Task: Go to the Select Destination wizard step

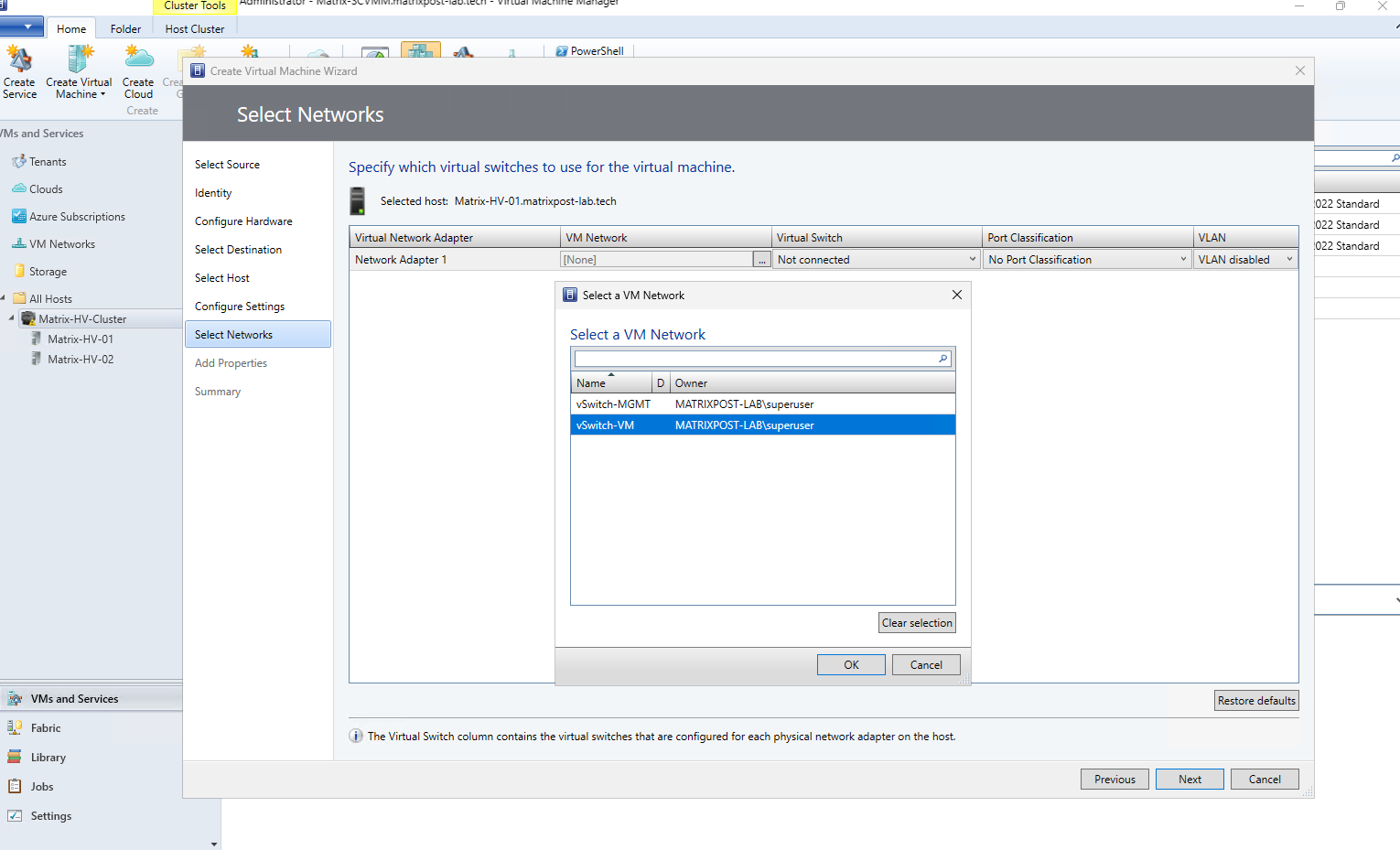Action: [x=238, y=250]
